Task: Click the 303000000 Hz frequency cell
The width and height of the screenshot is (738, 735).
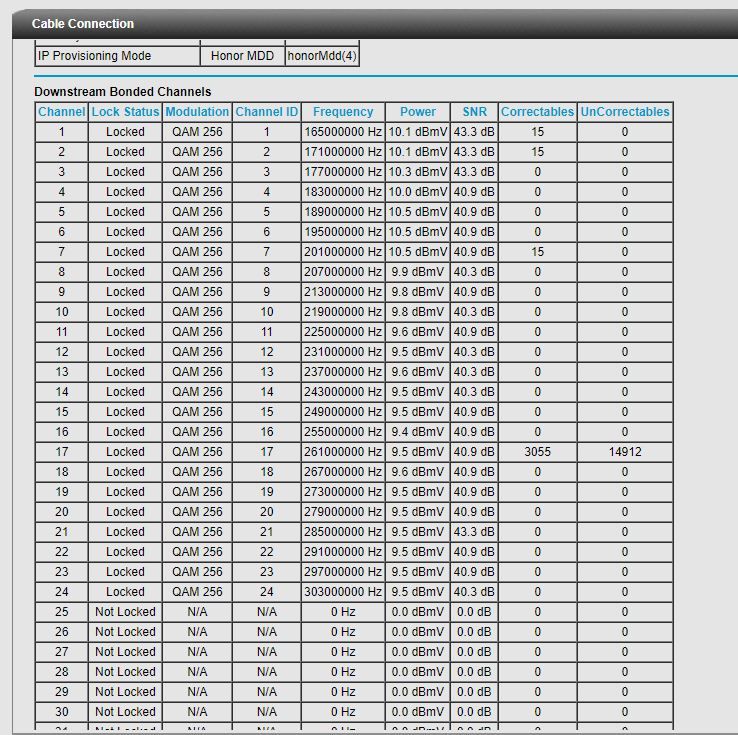Action: [x=343, y=592]
